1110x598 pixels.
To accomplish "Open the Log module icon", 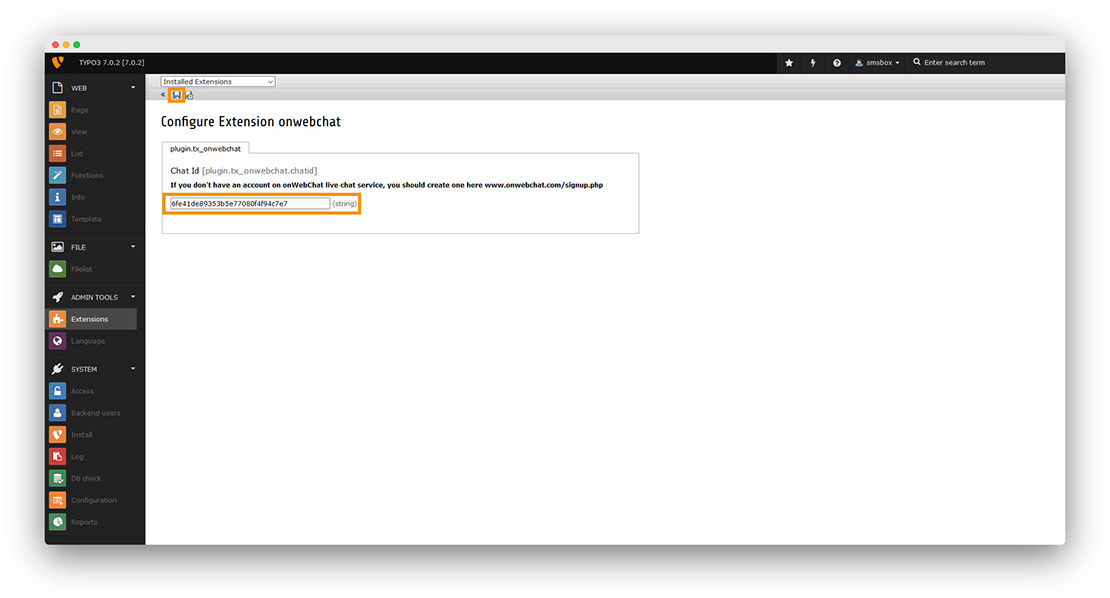I will pos(58,456).
